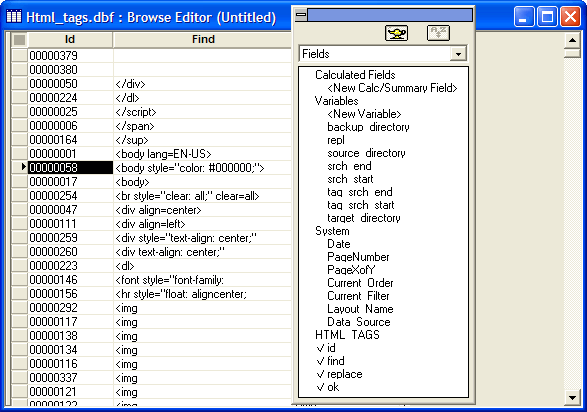
Task: Select the Find column header
Action: [x=203, y=39]
